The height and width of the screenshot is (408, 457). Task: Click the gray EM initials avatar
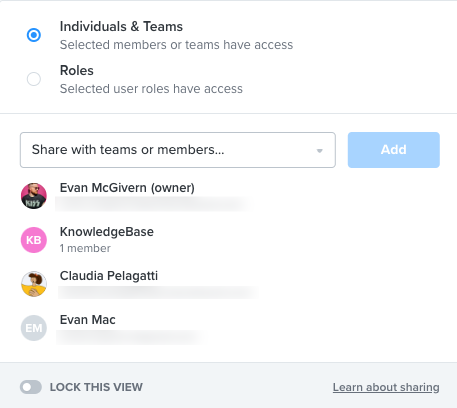pos(34,328)
